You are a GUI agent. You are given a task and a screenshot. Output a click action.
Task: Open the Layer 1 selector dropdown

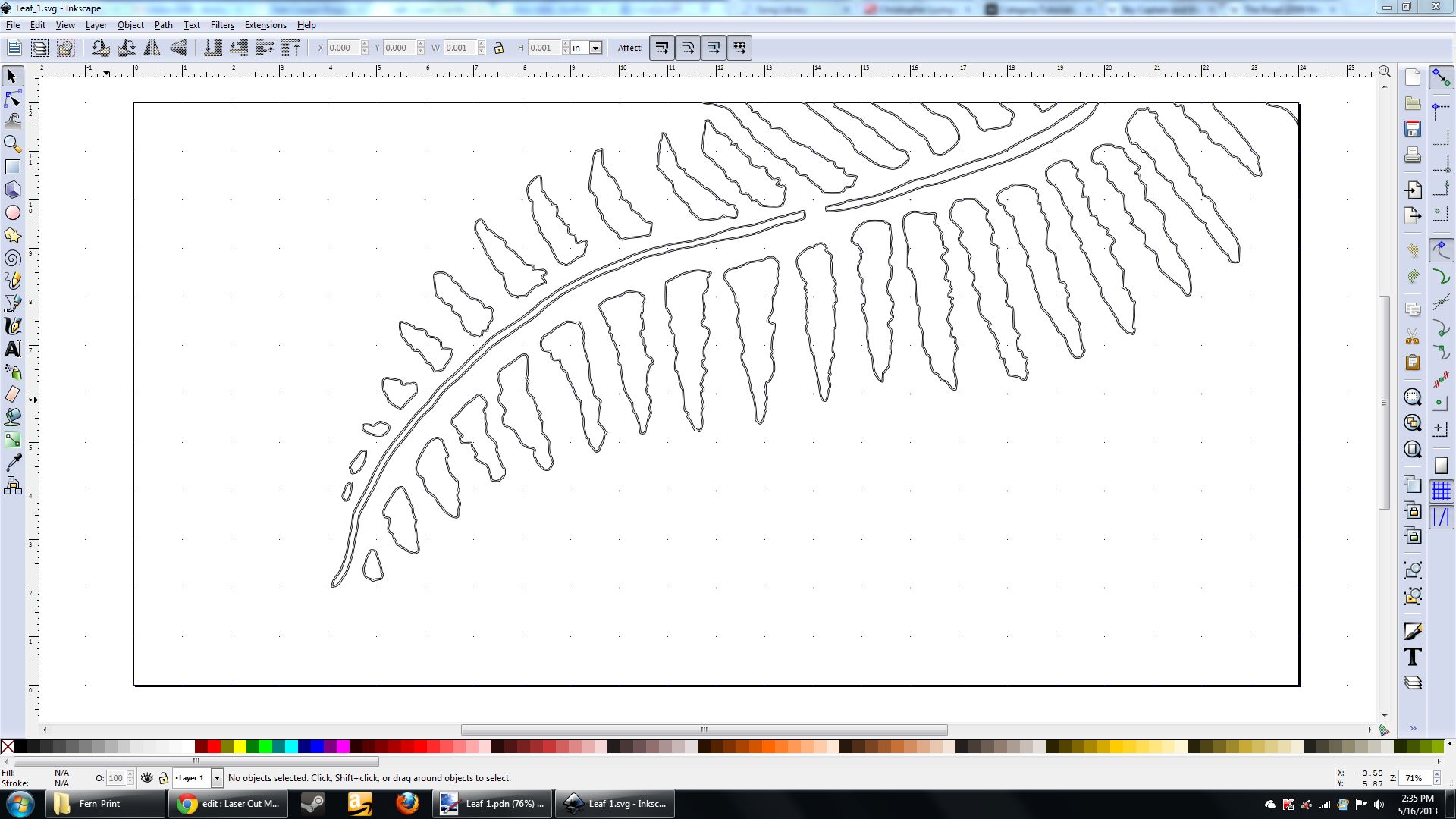click(x=217, y=778)
